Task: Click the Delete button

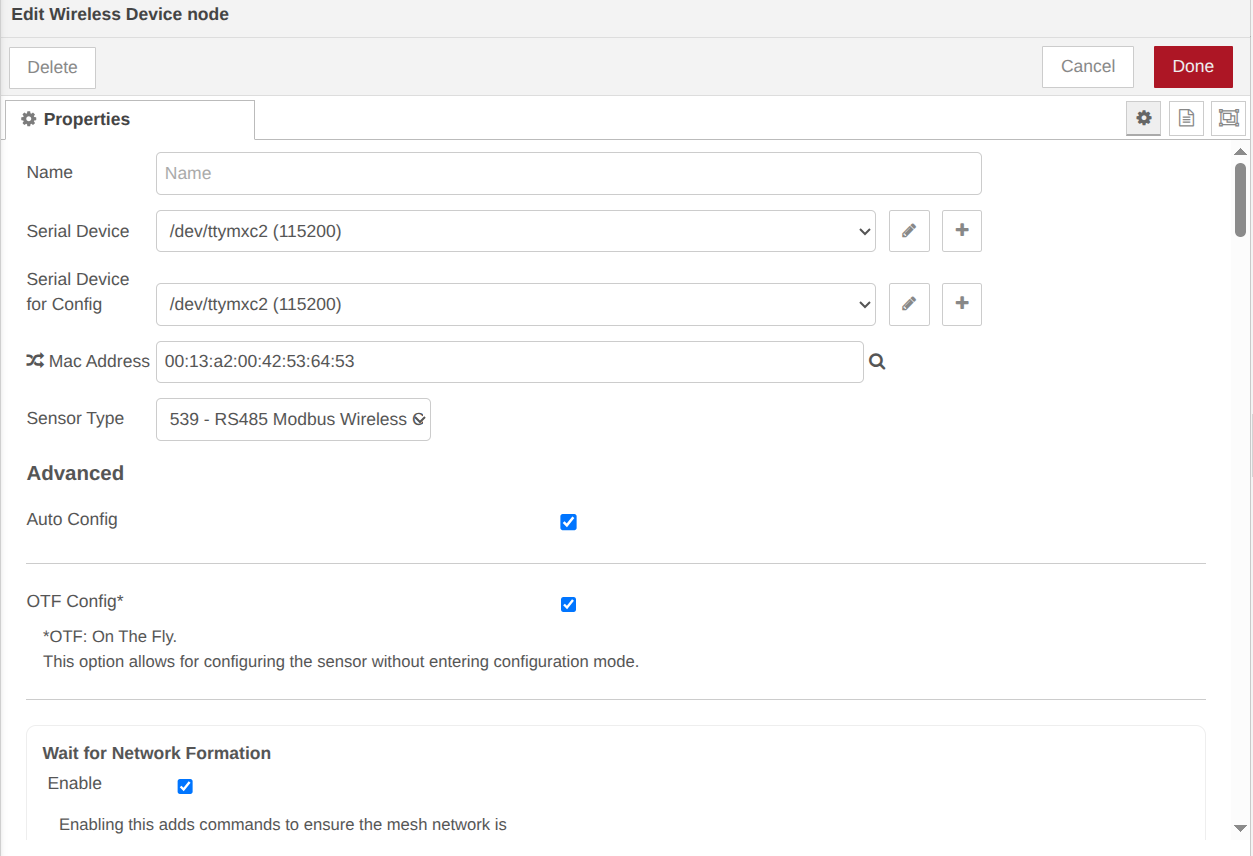Action: coord(52,67)
